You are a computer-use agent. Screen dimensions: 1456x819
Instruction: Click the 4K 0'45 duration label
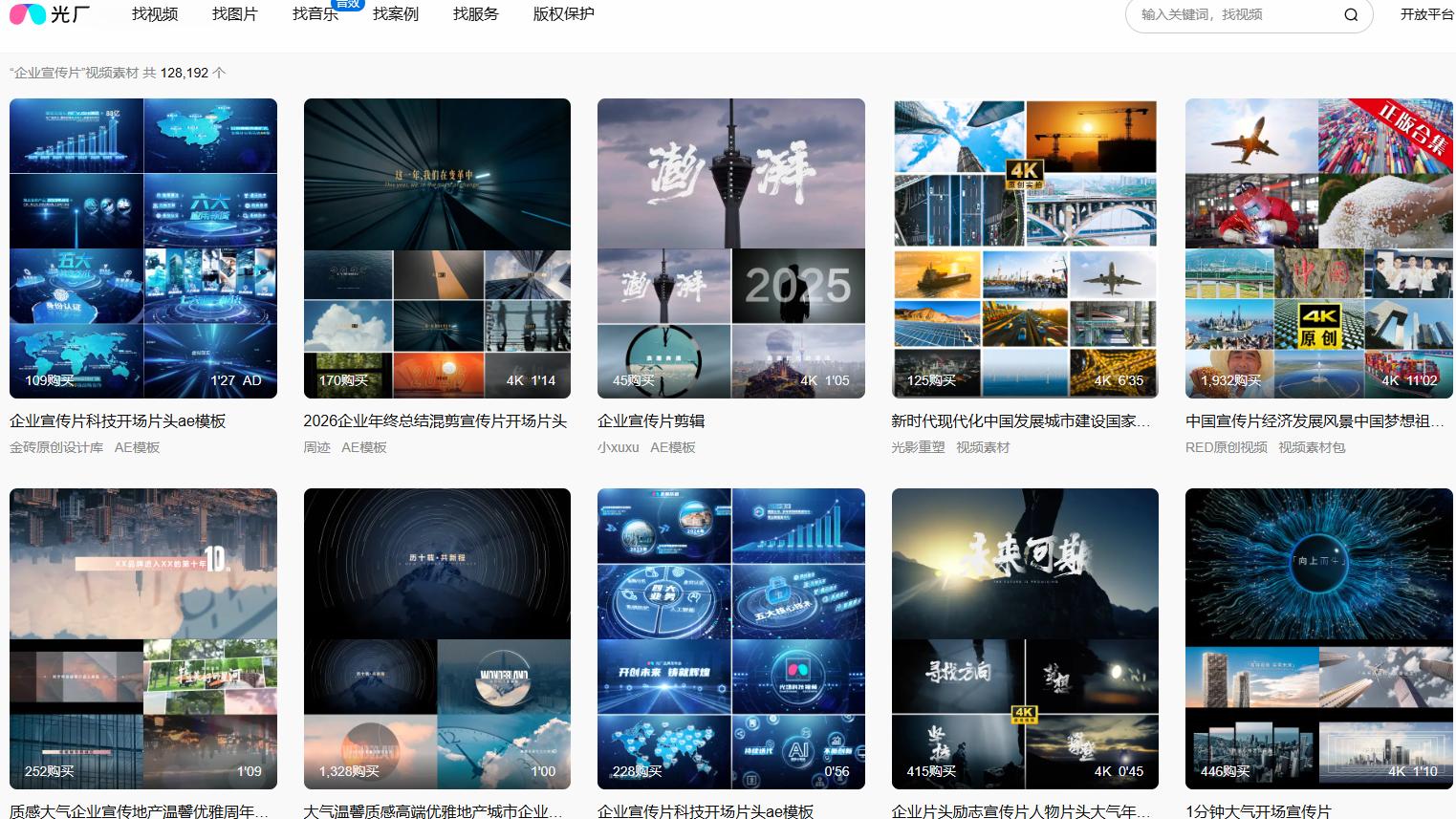(1119, 771)
